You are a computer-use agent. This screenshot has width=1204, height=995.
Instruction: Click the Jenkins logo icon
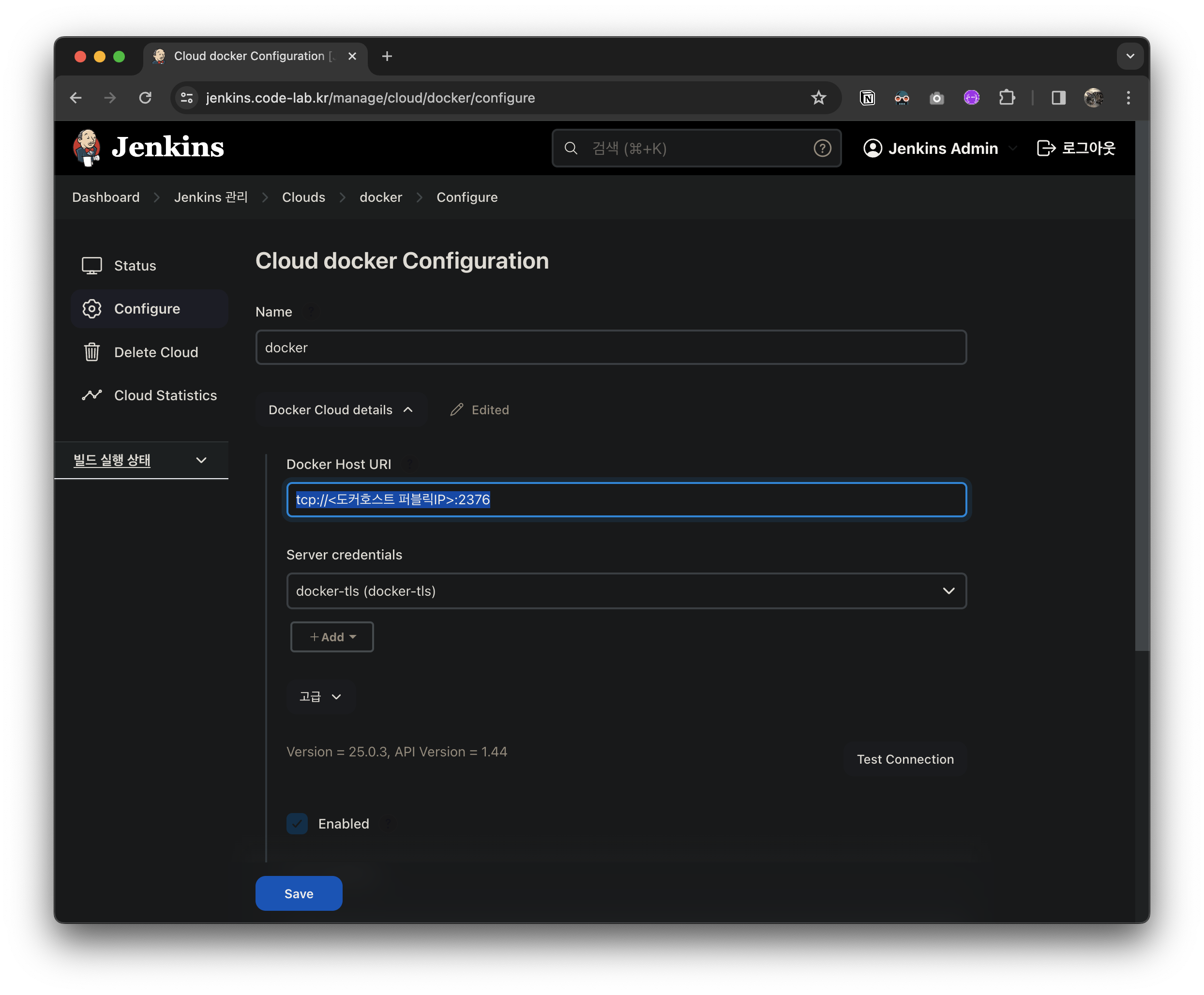[x=87, y=147]
